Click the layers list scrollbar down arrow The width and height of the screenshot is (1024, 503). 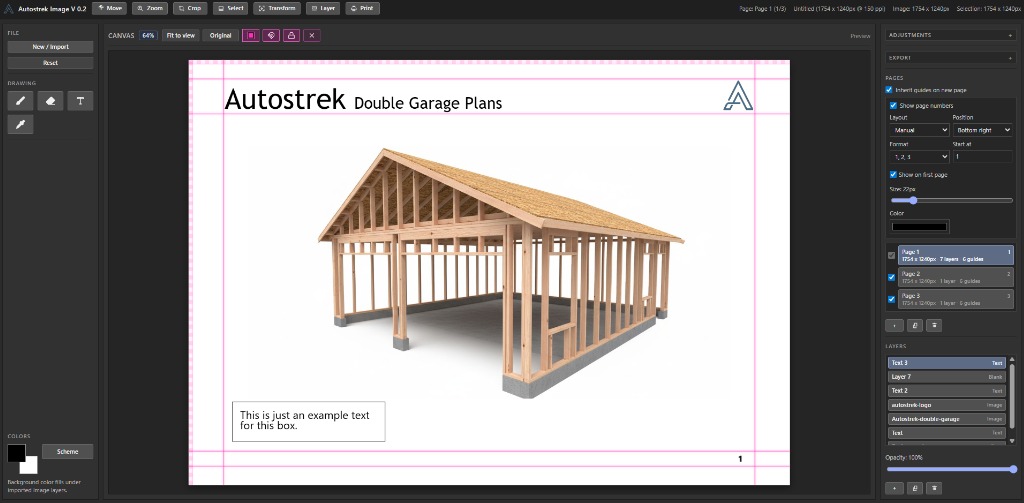1012,442
